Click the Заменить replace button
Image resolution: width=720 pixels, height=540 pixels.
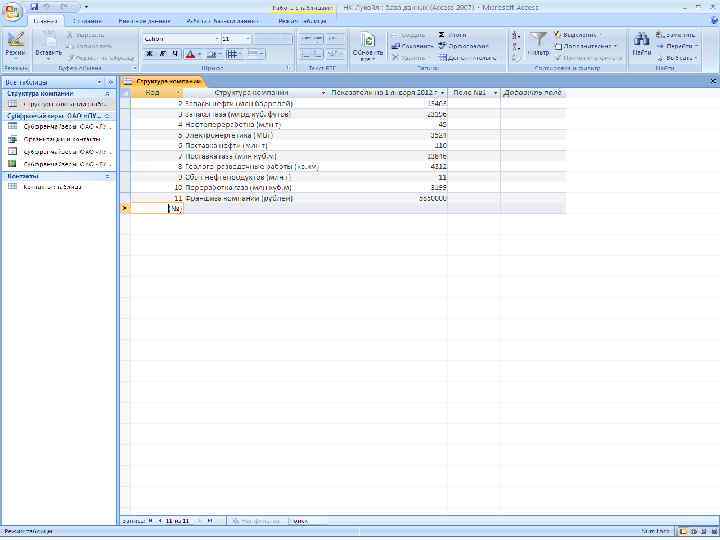point(675,35)
